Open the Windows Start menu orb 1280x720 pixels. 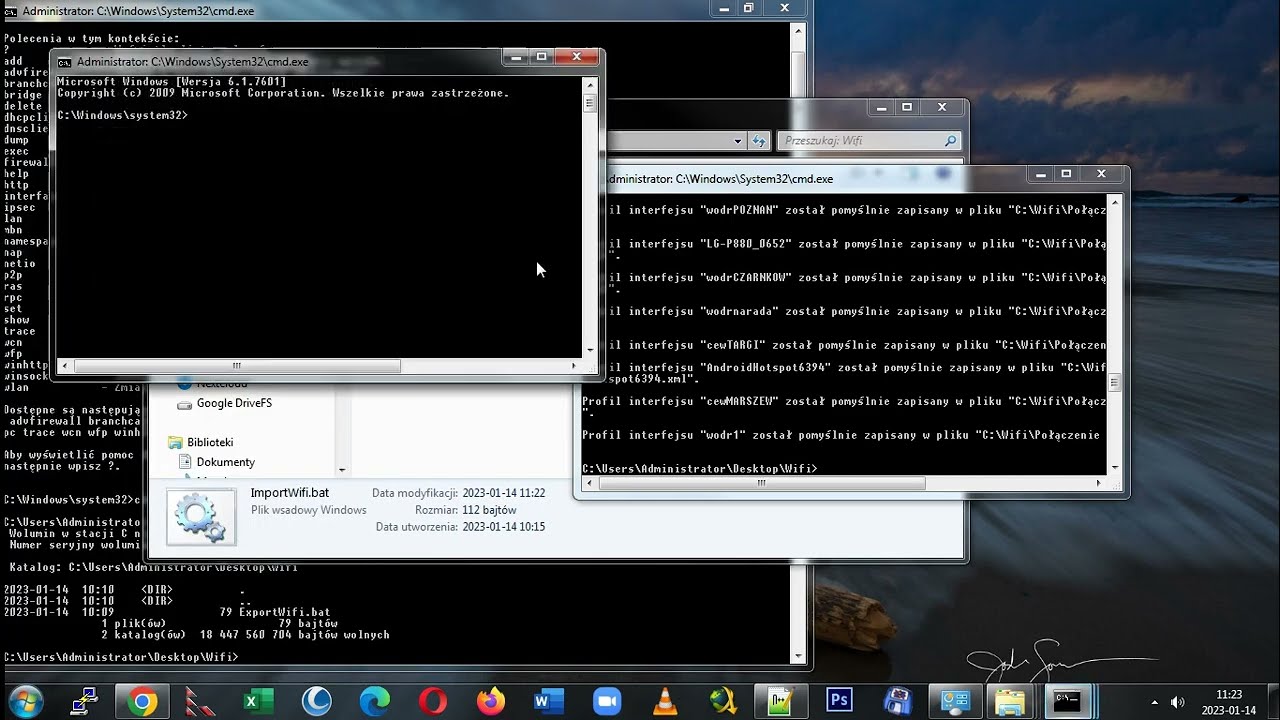(x=27, y=701)
